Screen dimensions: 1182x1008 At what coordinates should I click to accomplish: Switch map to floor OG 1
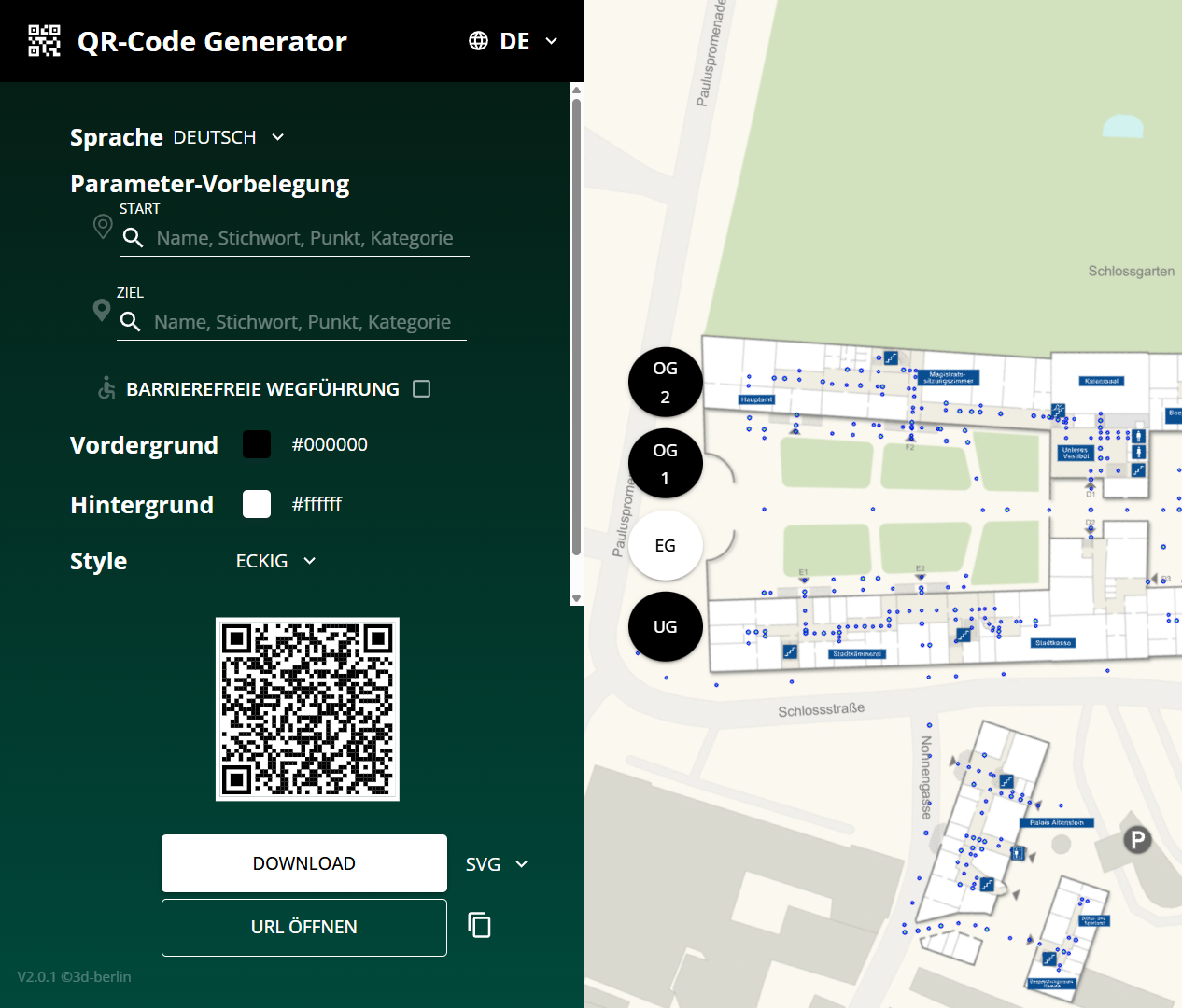(x=665, y=464)
